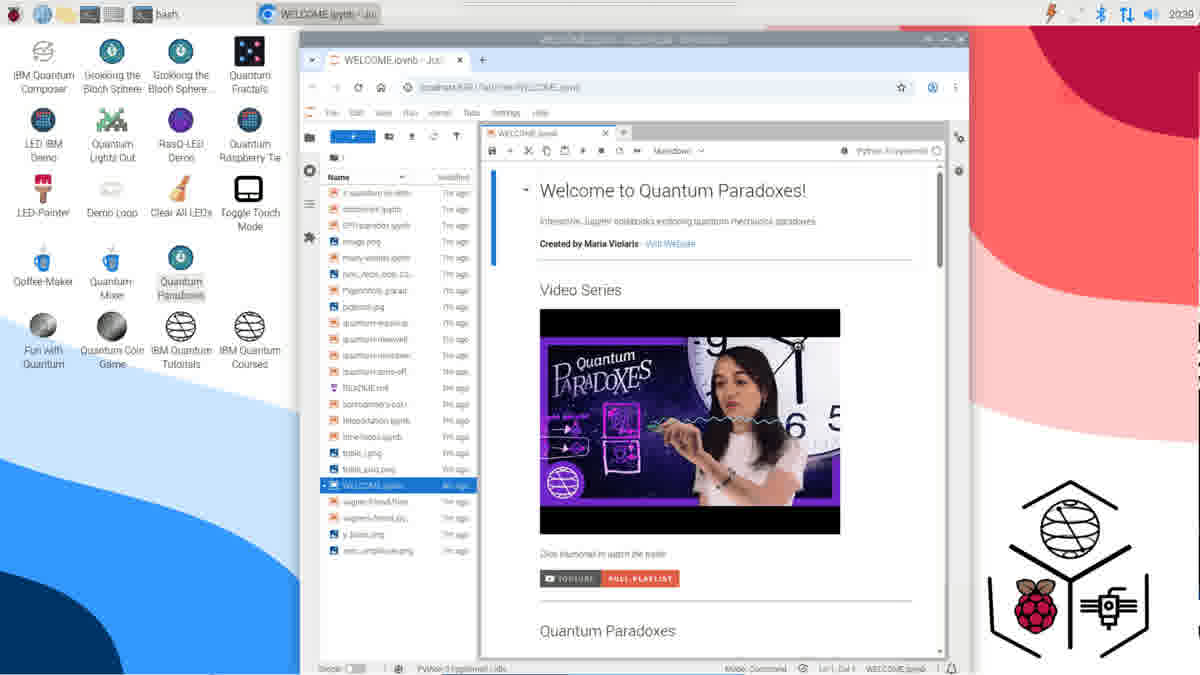Viewport: 1200px width, 675px height.
Task: Toggle the Simple mode switch in status bar
Action: tap(355, 668)
